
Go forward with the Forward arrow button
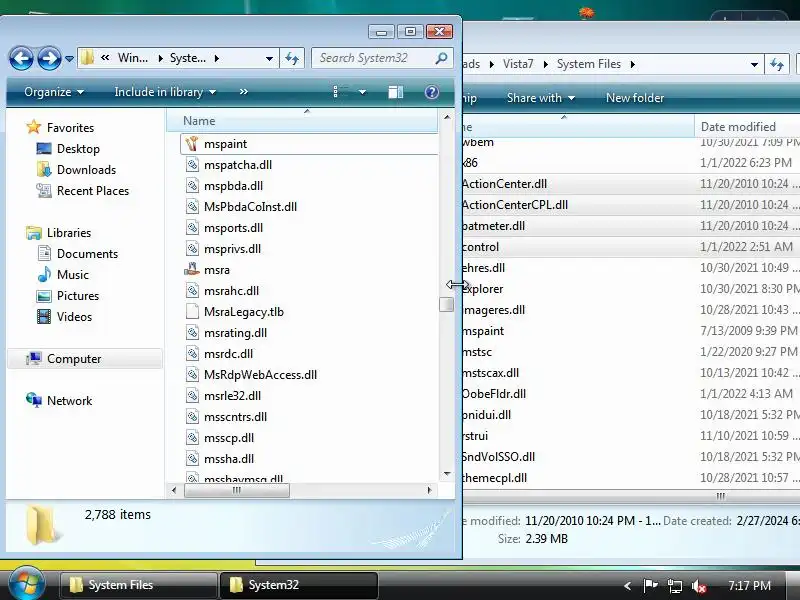tap(49, 58)
